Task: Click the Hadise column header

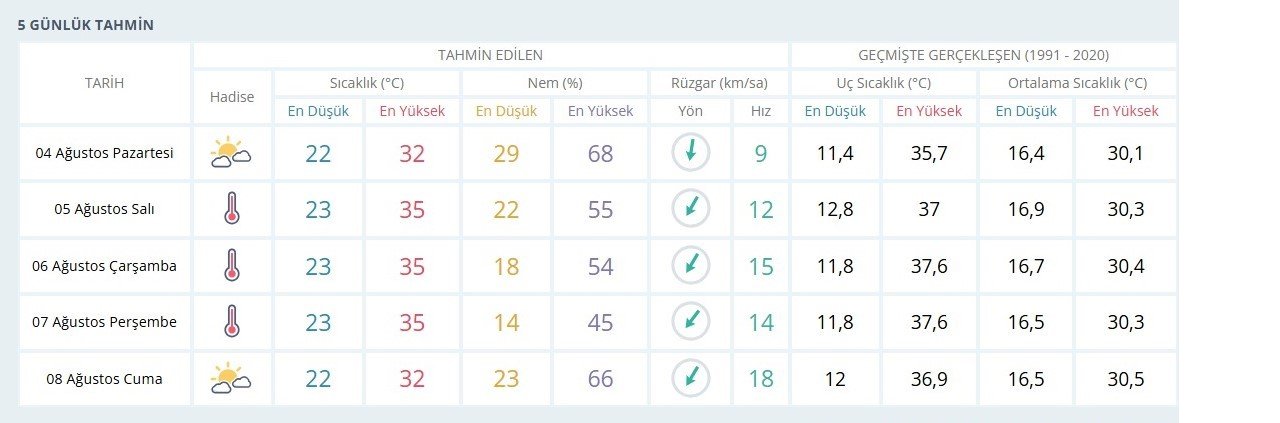Action: click(232, 97)
